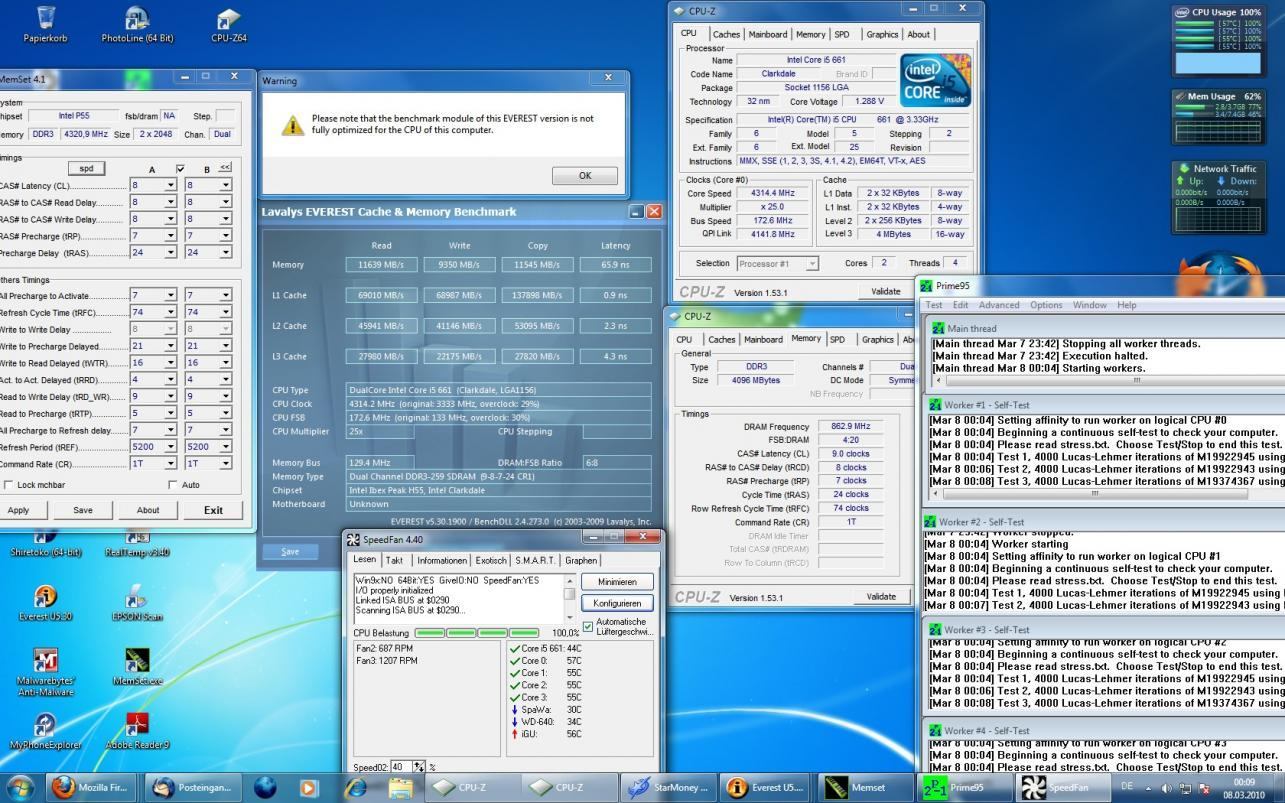Open RealTemp v3.40 desktop icon
The width and height of the screenshot is (1285, 803).
point(137,540)
